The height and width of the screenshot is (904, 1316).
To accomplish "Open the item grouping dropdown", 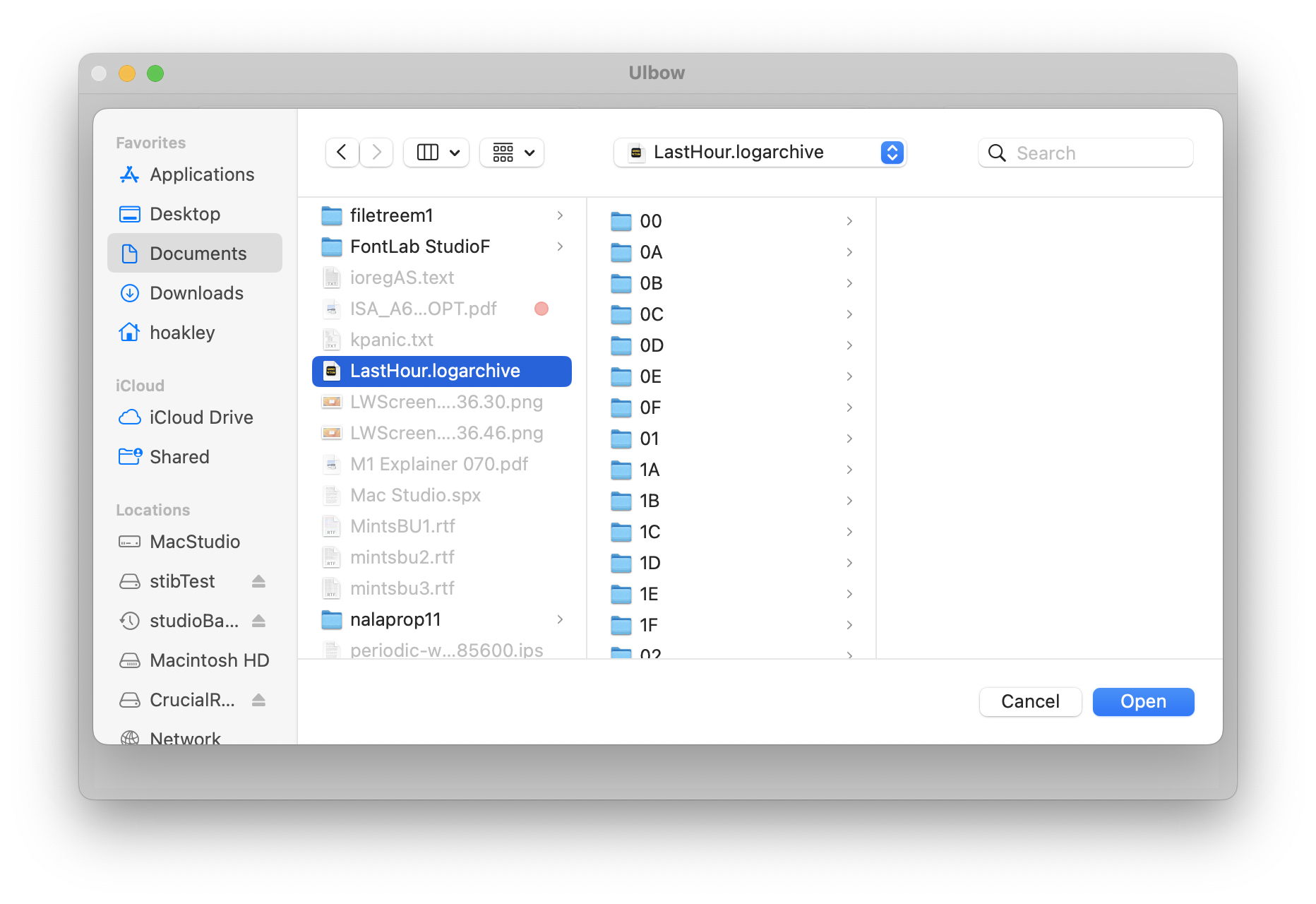I will (x=512, y=153).
